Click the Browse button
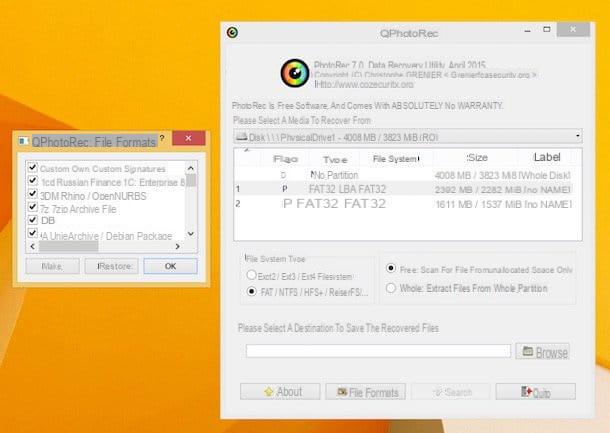Screen dimensions: 610x433 tap(543, 351)
